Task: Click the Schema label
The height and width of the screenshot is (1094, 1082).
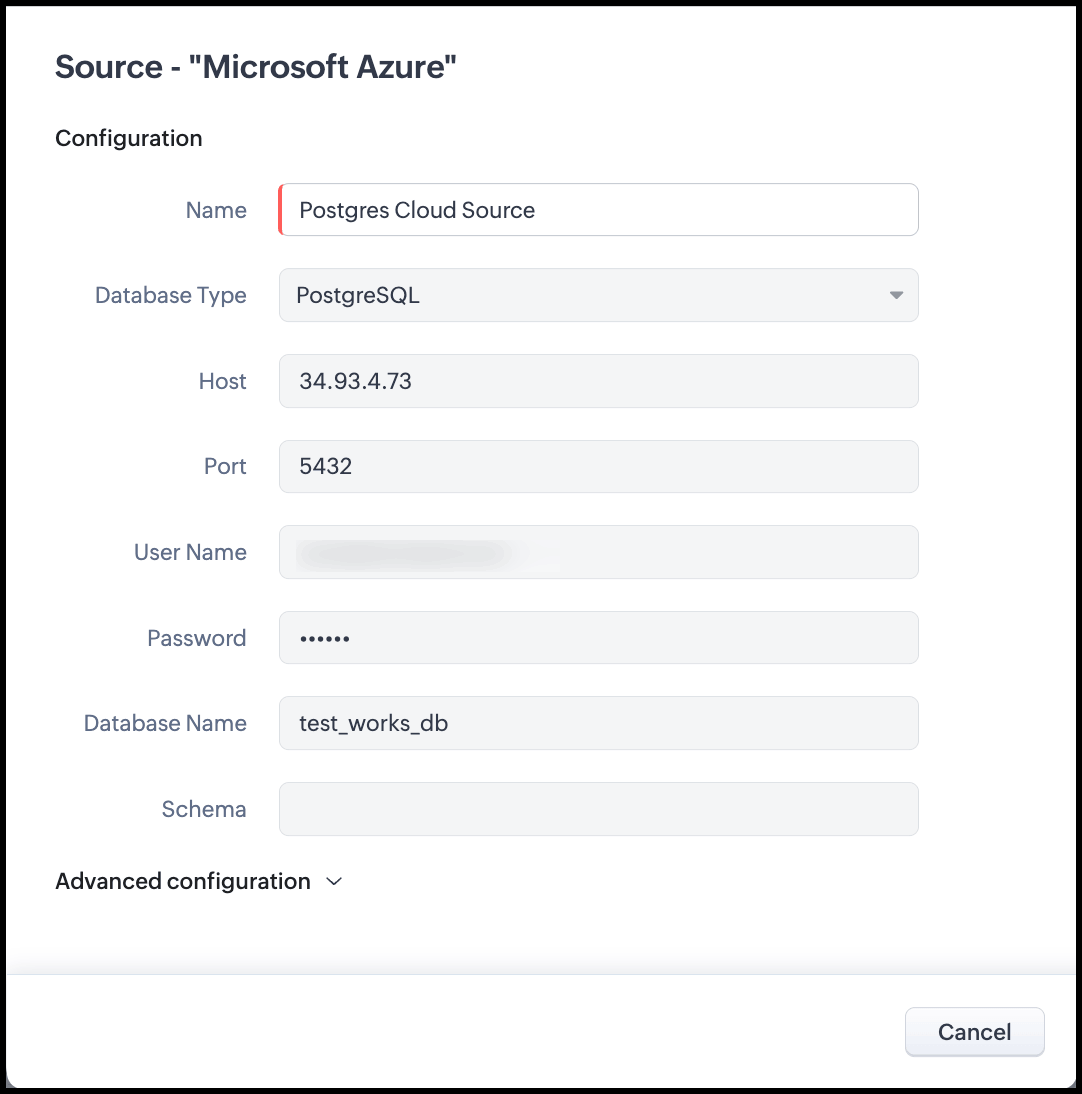Action: coord(204,809)
